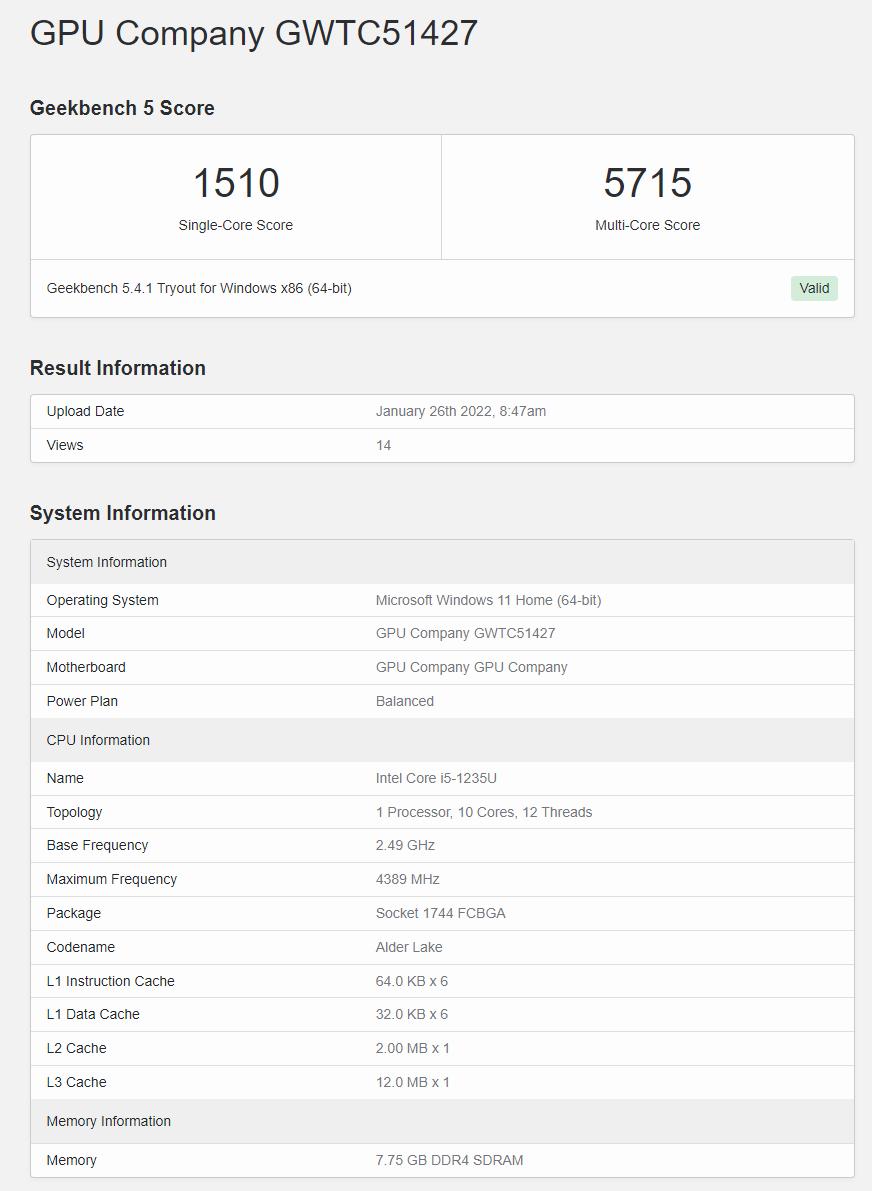Expand the Memory Information section
This screenshot has width=872, height=1191.
(x=108, y=1121)
